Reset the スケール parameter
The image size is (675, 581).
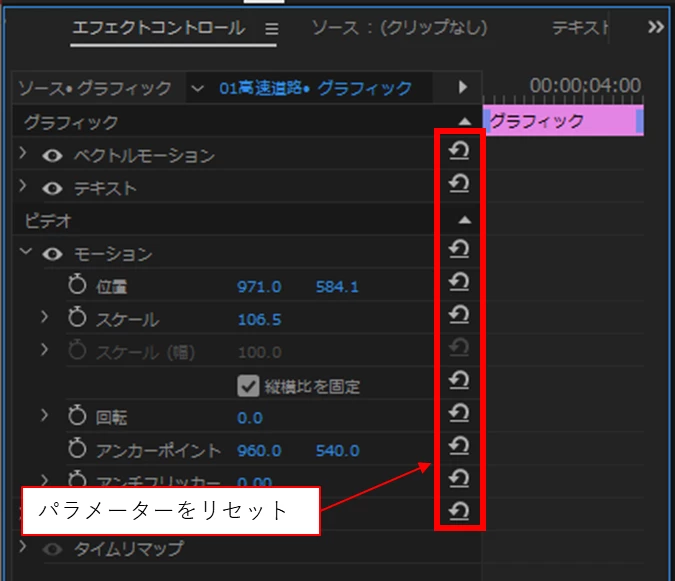pos(459,314)
